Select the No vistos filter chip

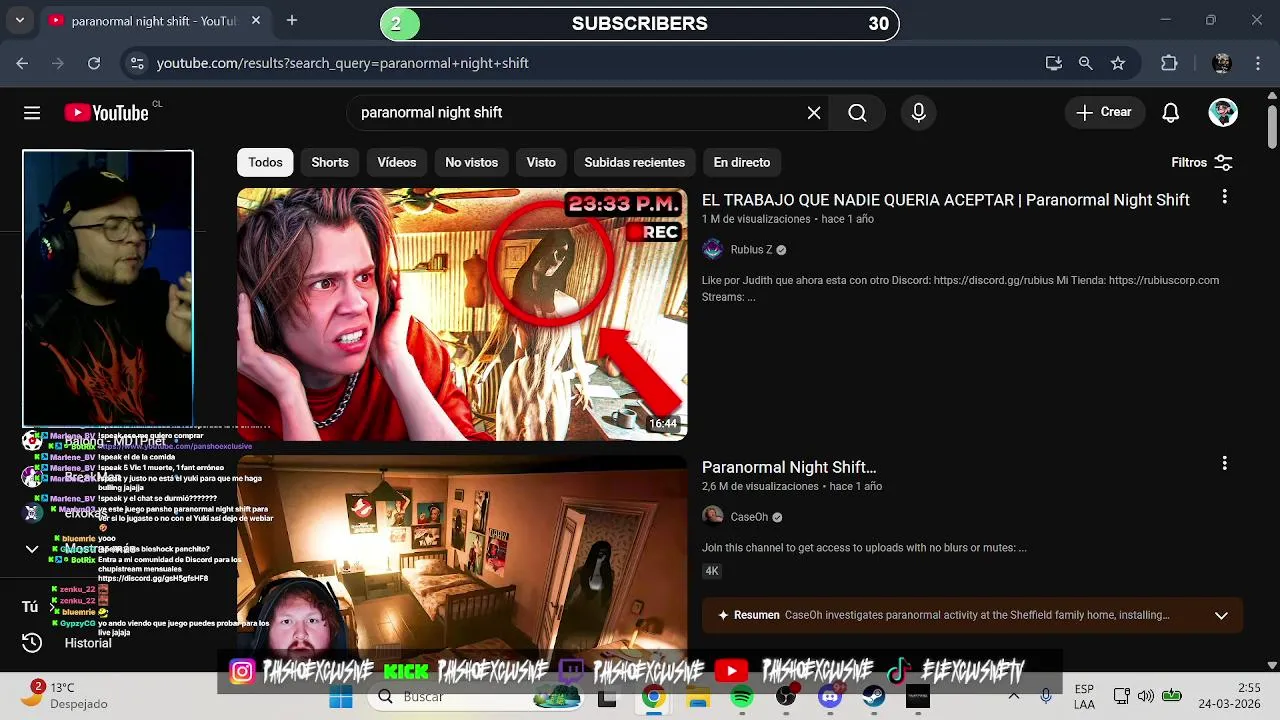(x=471, y=162)
